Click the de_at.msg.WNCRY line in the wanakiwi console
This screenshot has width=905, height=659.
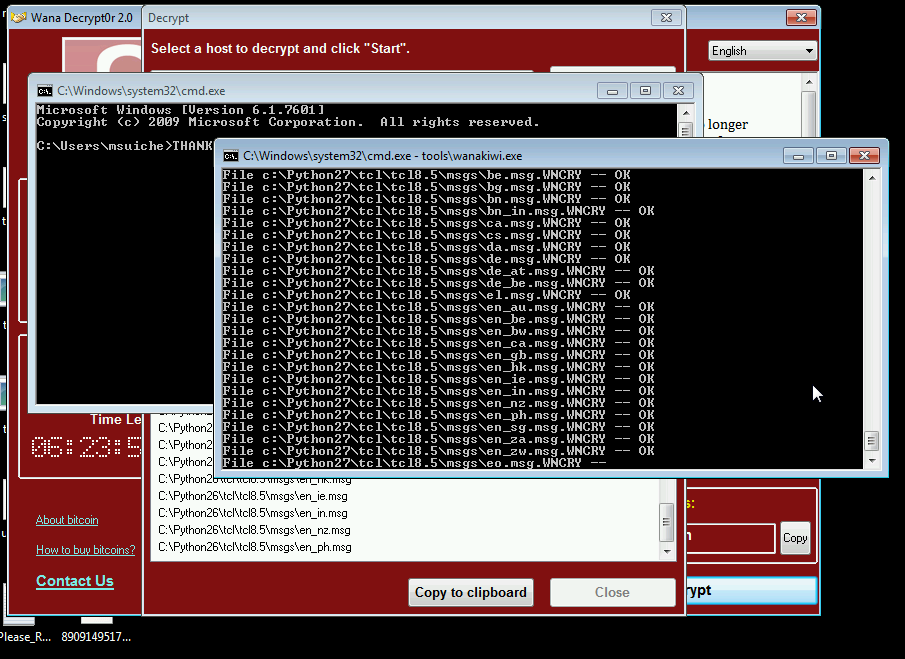click(x=439, y=271)
